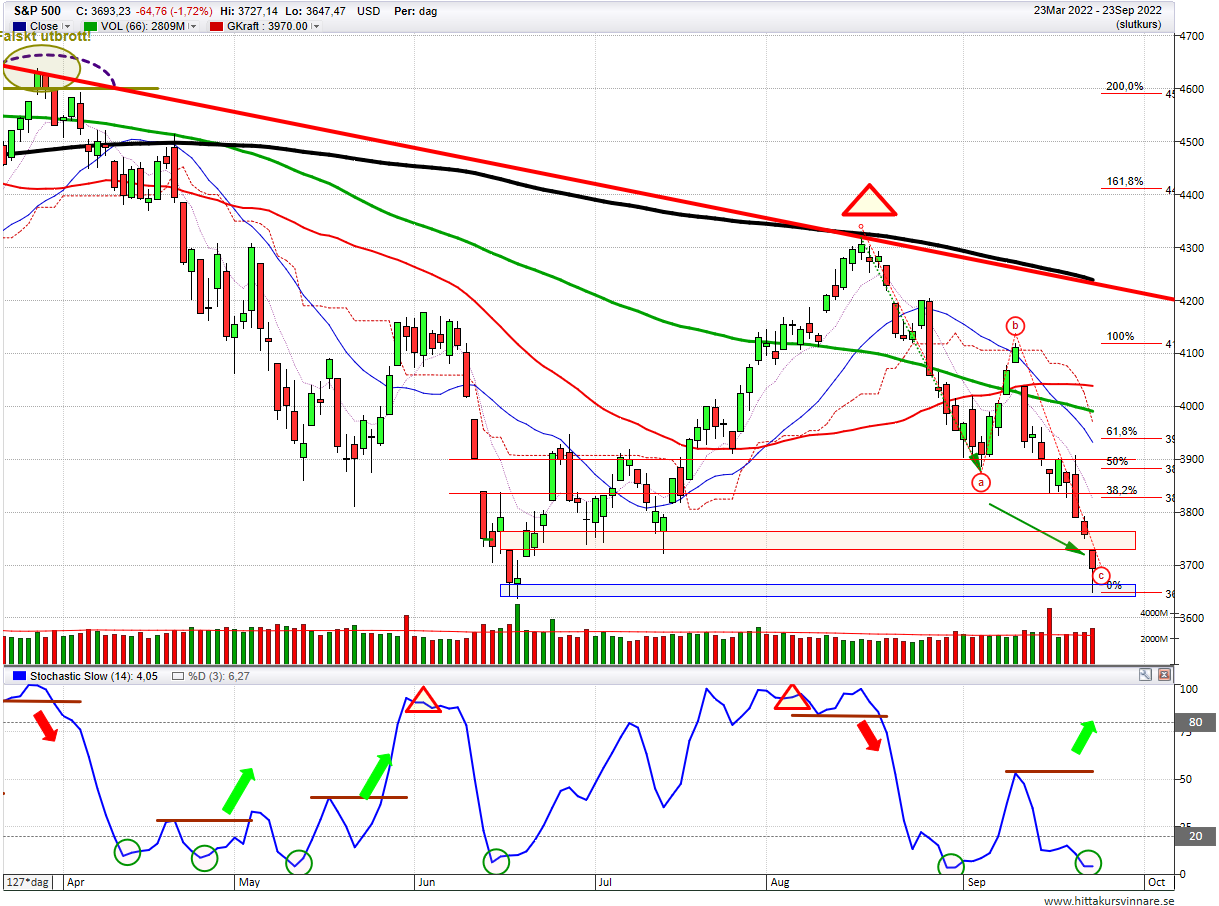The image size is (1219, 906).
Task: Click the 161,8% Fibonacci level label
Action: [1125, 182]
